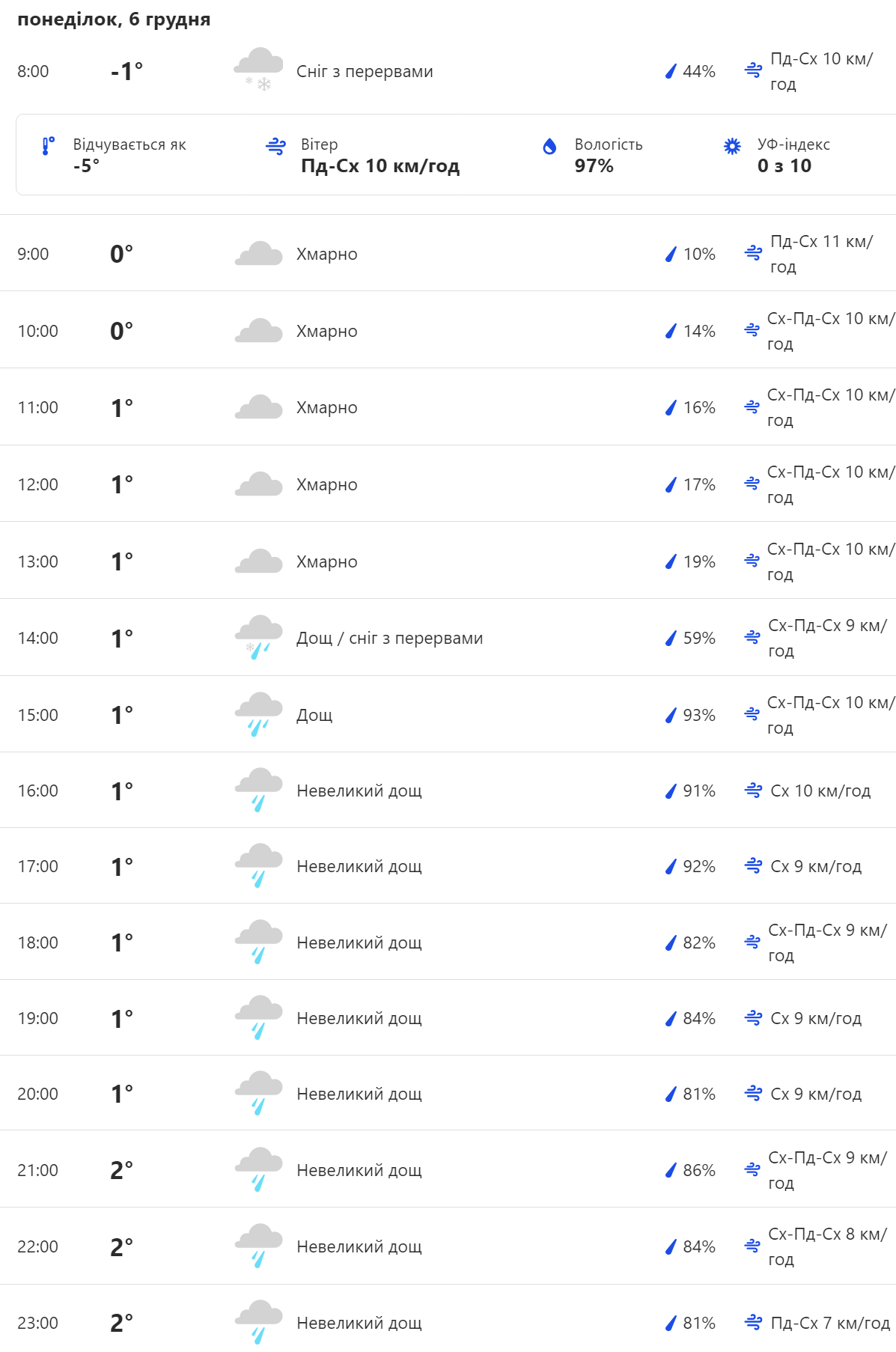Click the humidity droplet icon

pos(549,147)
